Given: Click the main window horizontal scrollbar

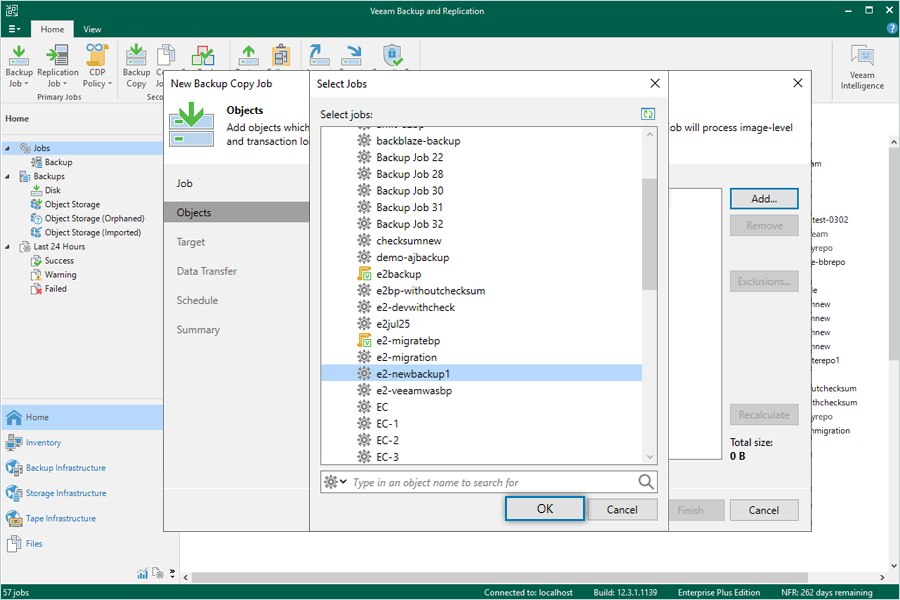Looking at the screenshot, I should [499, 577].
